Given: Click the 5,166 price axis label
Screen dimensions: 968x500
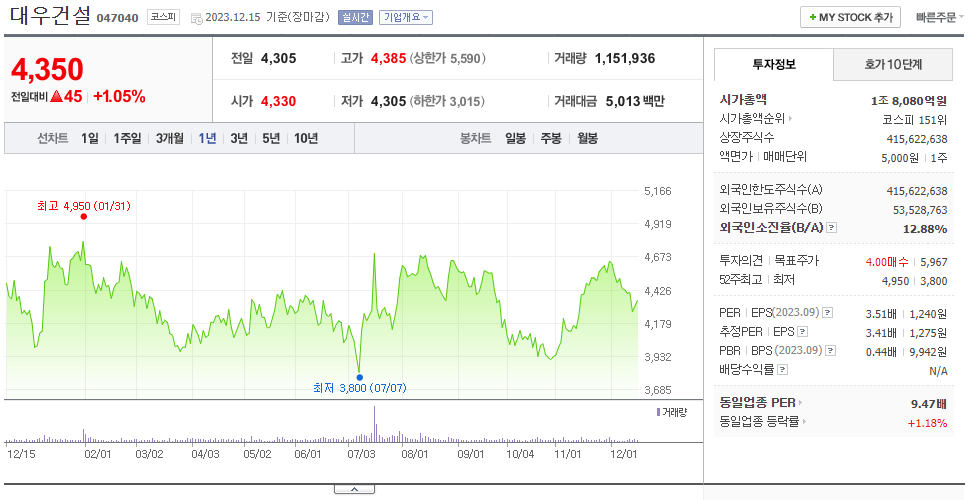Looking at the screenshot, I should click(657, 191).
